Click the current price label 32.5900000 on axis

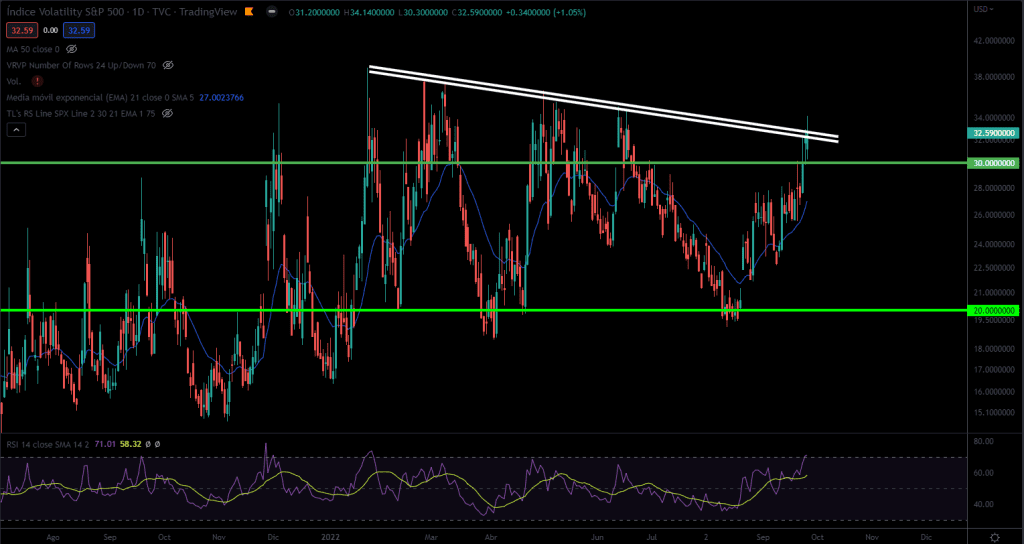point(993,133)
